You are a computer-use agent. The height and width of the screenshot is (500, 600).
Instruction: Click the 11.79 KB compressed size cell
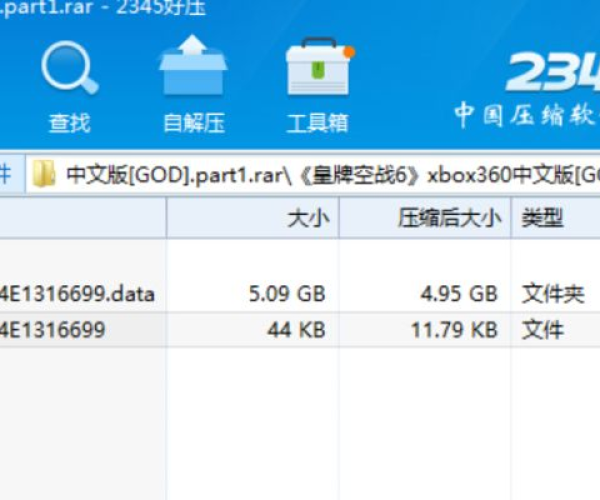click(x=454, y=330)
